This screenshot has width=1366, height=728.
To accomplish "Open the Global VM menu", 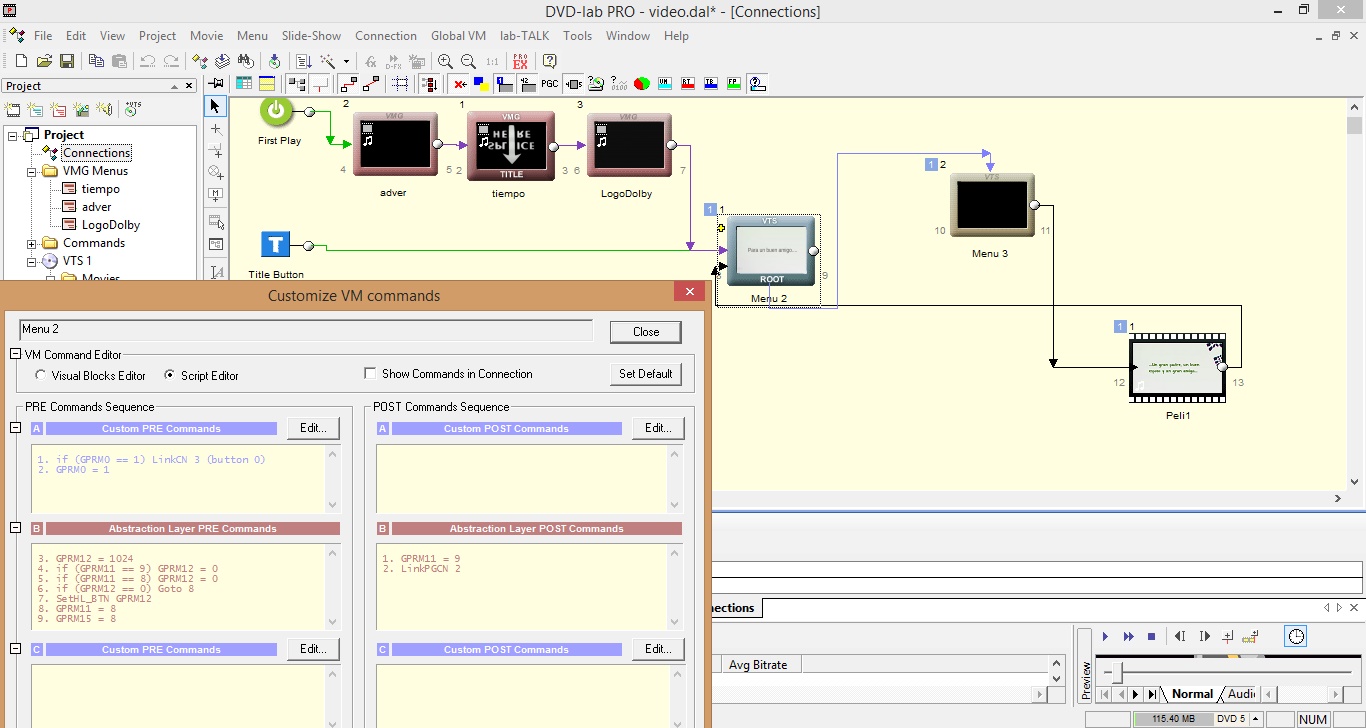I will coord(458,35).
